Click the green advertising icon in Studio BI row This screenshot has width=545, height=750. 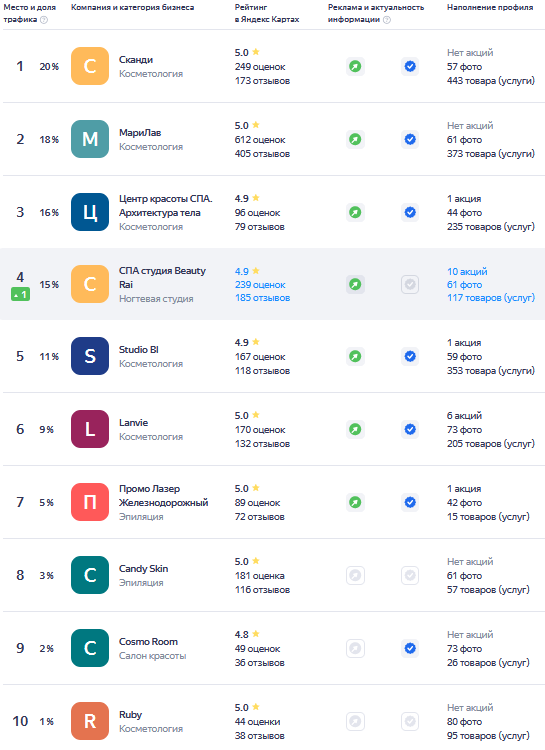click(x=355, y=356)
